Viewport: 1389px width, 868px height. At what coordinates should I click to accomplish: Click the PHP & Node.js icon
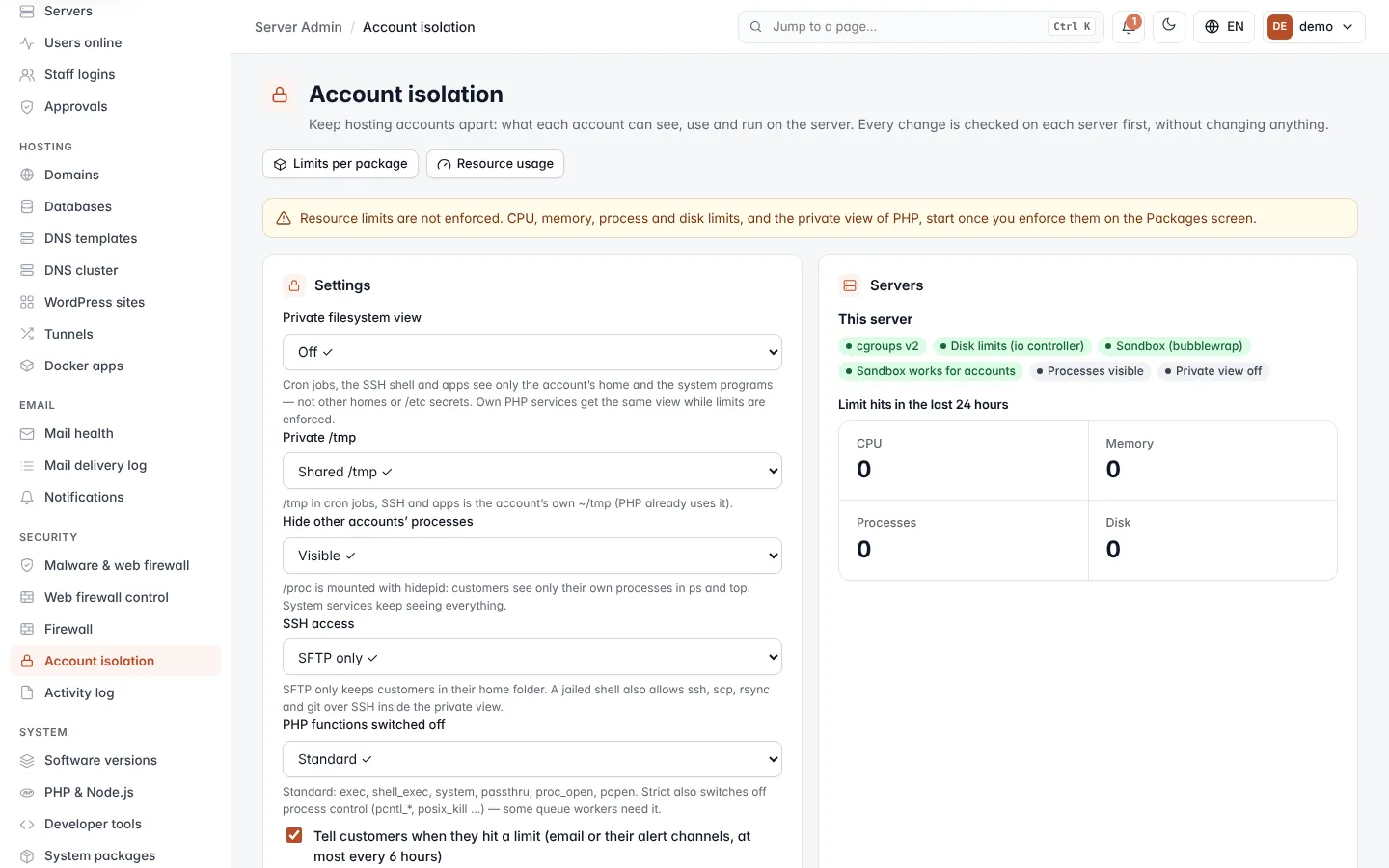(27, 792)
